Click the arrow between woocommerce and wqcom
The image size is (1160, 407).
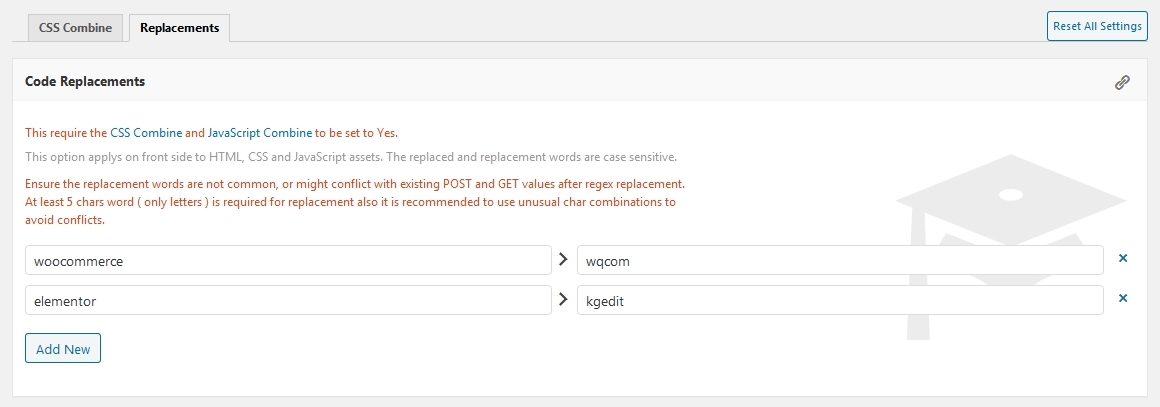(564, 259)
